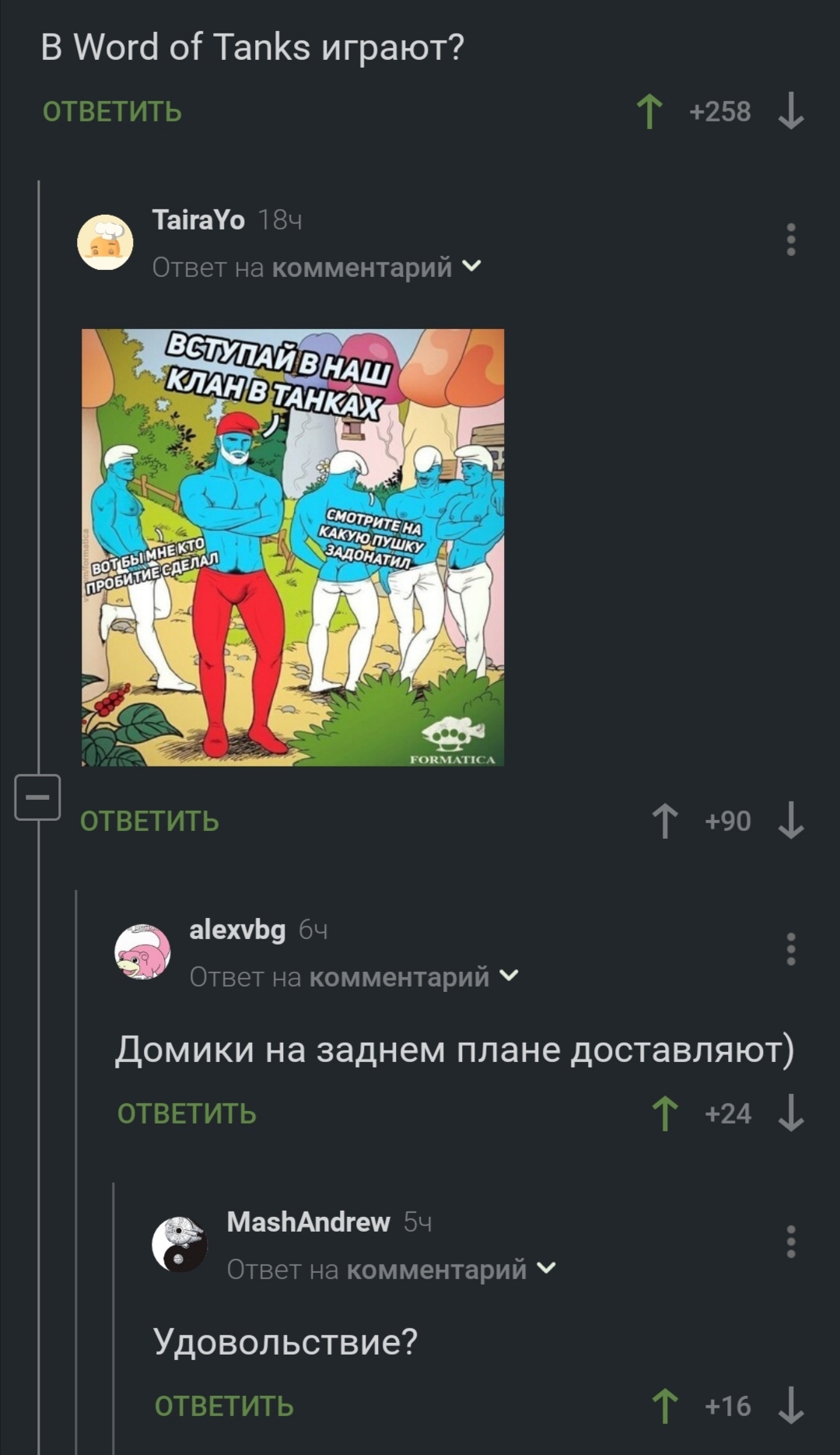Open three-dot menu on MashAndrew's comment
The image size is (840, 1455).
[x=791, y=1242]
